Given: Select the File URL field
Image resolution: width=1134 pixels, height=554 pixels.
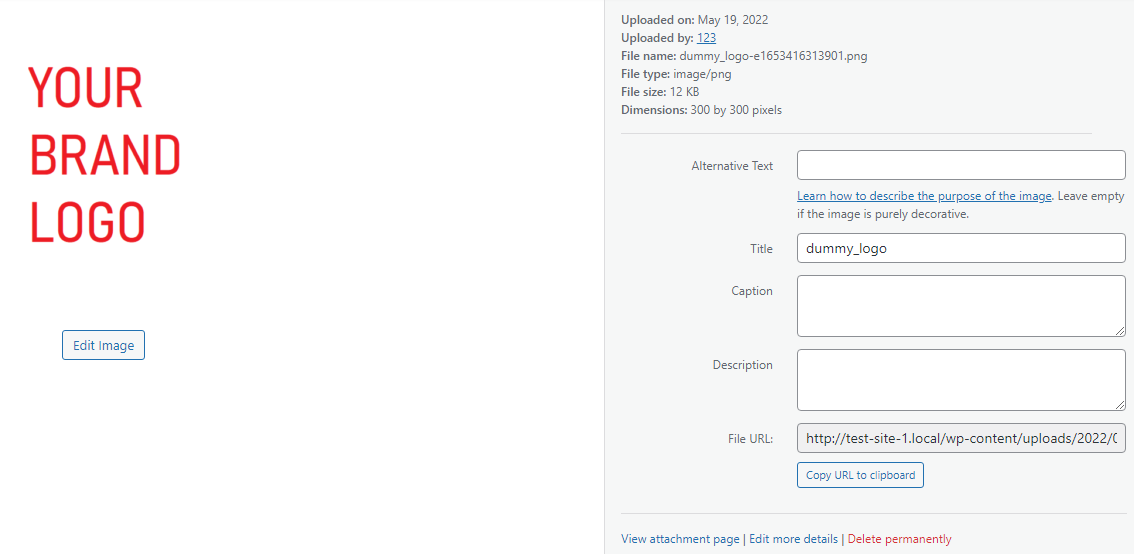Looking at the screenshot, I should pyautogui.click(x=961, y=438).
